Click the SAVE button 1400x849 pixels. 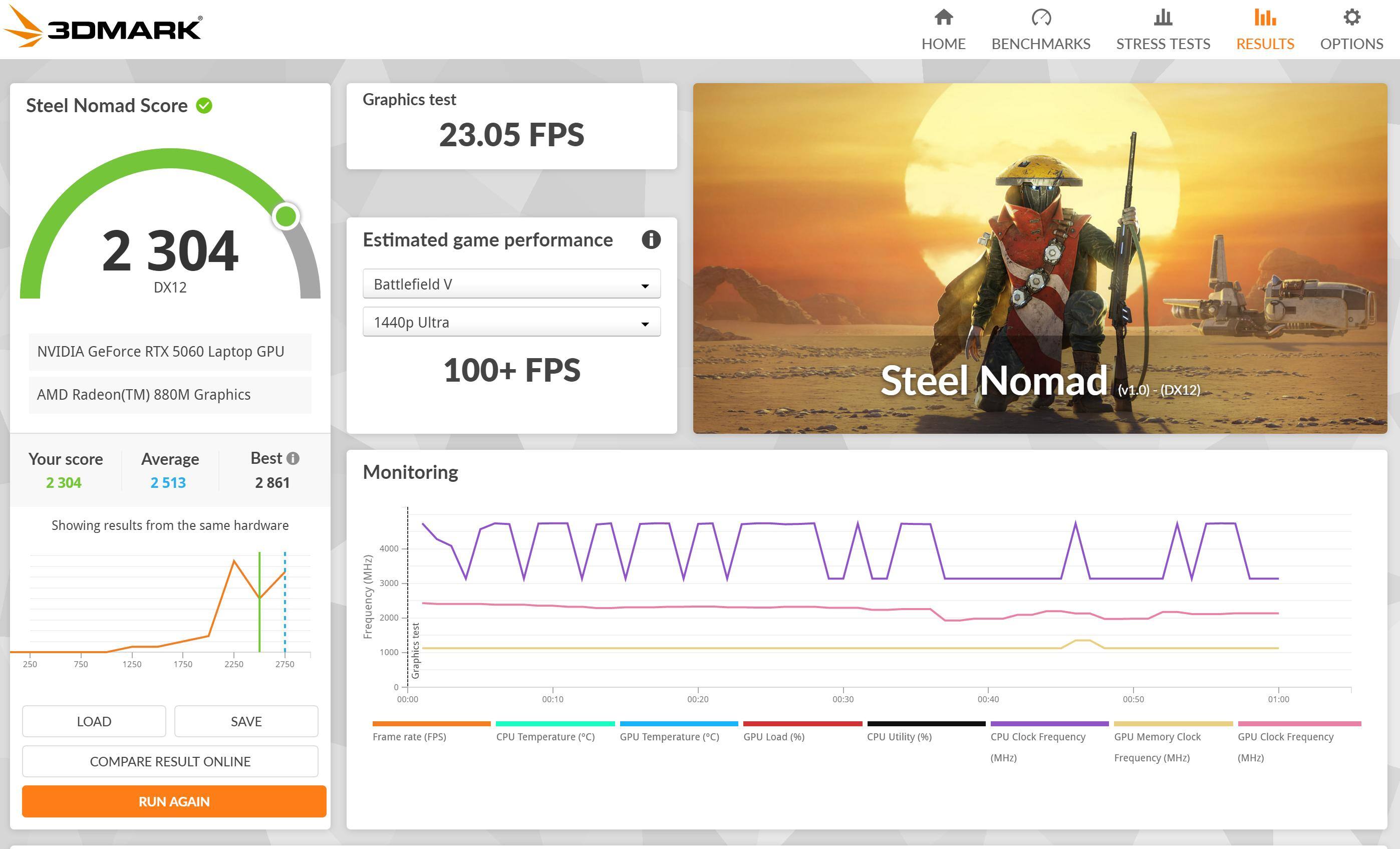coord(246,721)
